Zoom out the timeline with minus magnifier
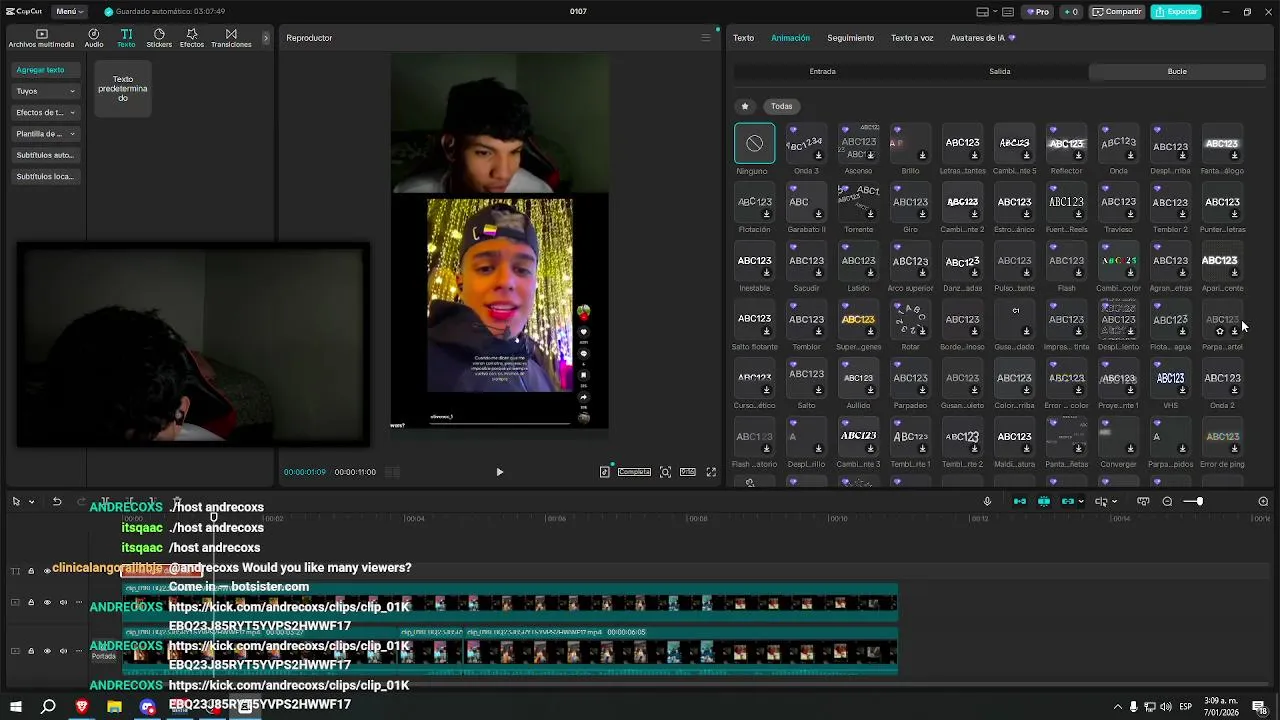Image resolution: width=1280 pixels, height=720 pixels. click(1167, 501)
